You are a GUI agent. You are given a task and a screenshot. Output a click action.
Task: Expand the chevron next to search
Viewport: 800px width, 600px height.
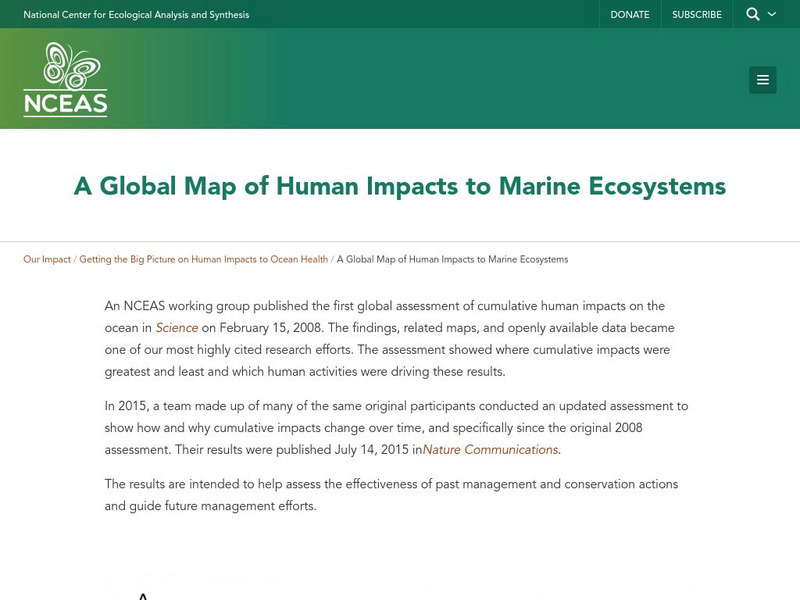coord(772,15)
